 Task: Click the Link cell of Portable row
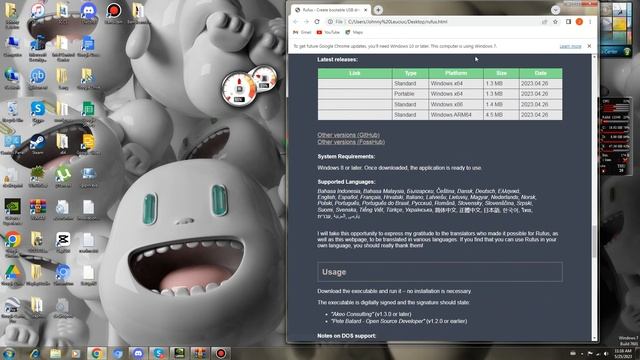tap(355, 94)
